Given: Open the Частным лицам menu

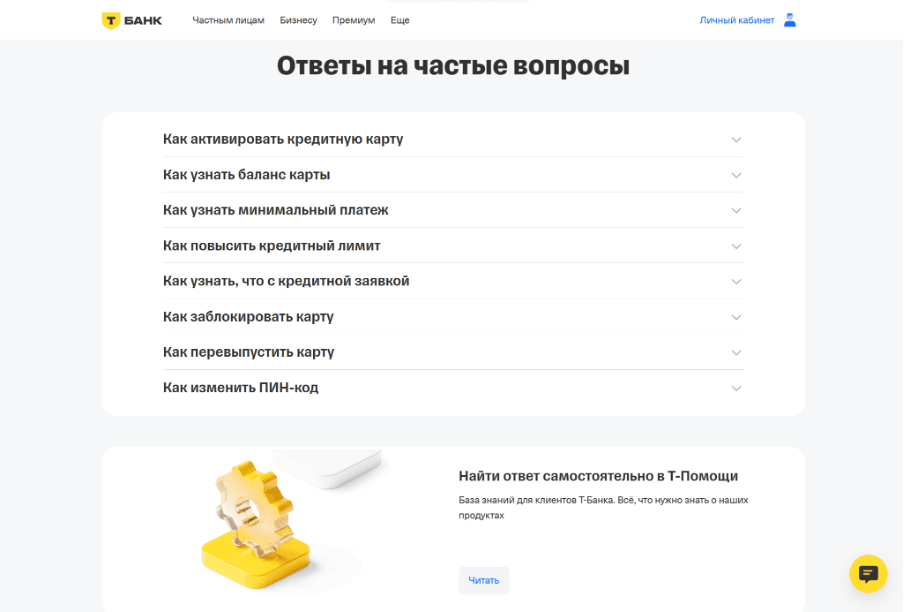Looking at the screenshot, I should [x=228, y=20].
